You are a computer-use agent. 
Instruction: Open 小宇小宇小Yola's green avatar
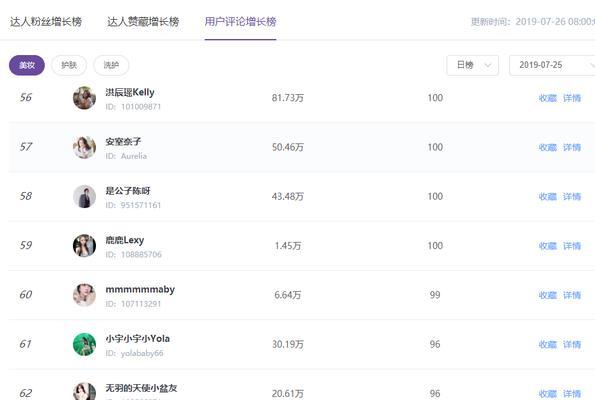click(x=84, y=344)
